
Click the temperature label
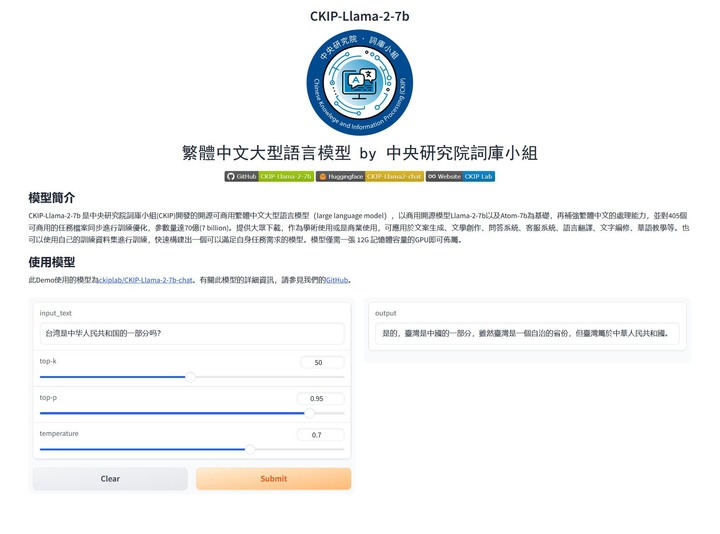[59, 433]
